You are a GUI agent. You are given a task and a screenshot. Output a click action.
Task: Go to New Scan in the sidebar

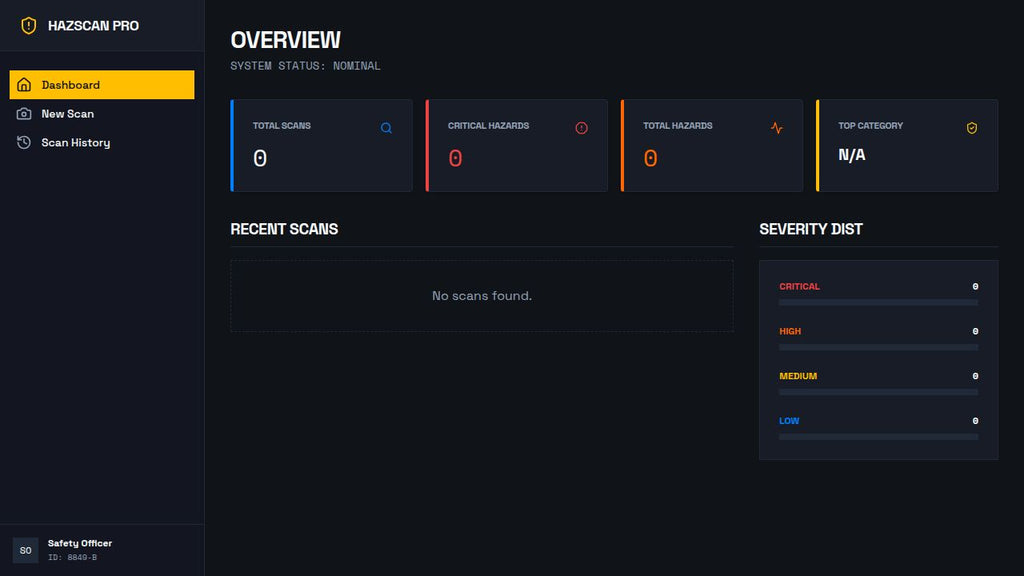tap(67, 114)
